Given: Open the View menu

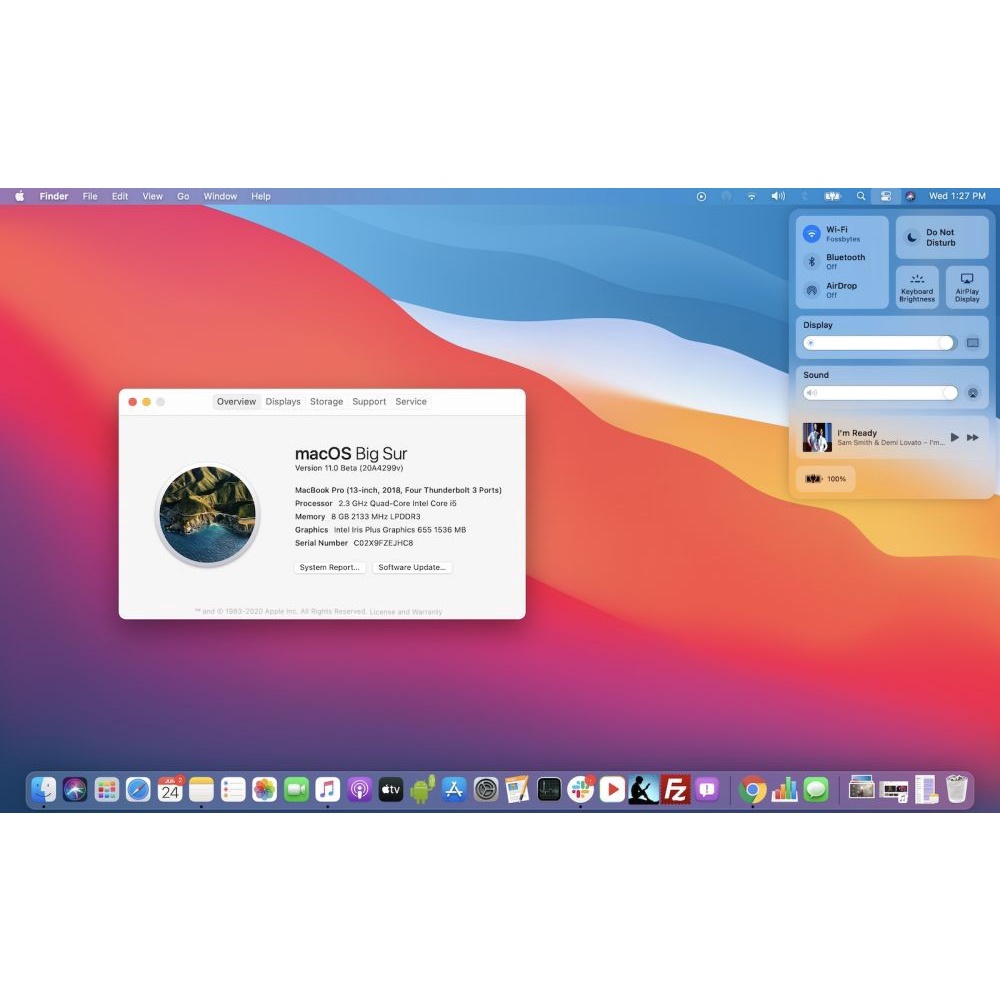Looking at the screenshot, I should pos(152,196).
